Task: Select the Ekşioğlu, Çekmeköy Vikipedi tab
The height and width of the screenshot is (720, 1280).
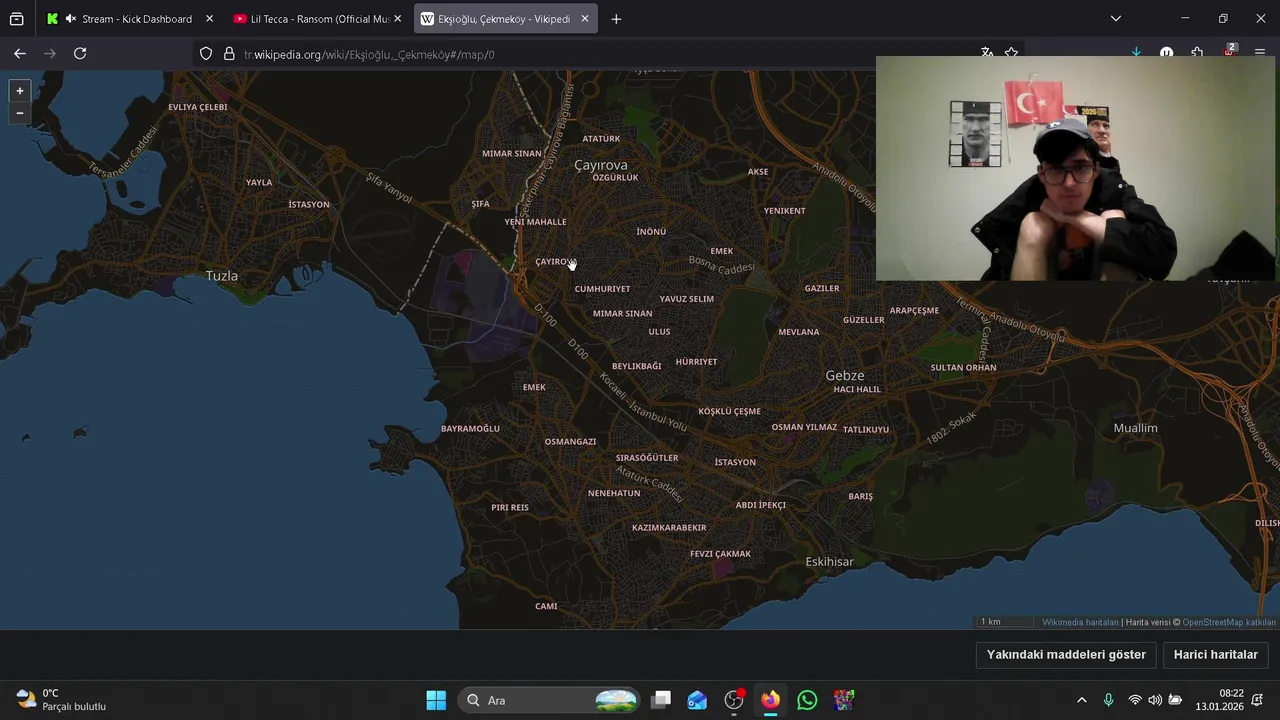Action: (504, 19)
